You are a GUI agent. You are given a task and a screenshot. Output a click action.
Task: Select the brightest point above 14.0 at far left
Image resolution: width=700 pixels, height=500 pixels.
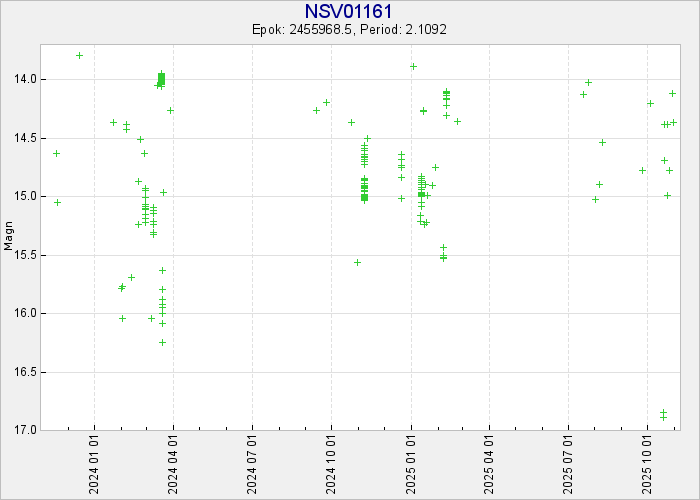click(x=79, y=55)
